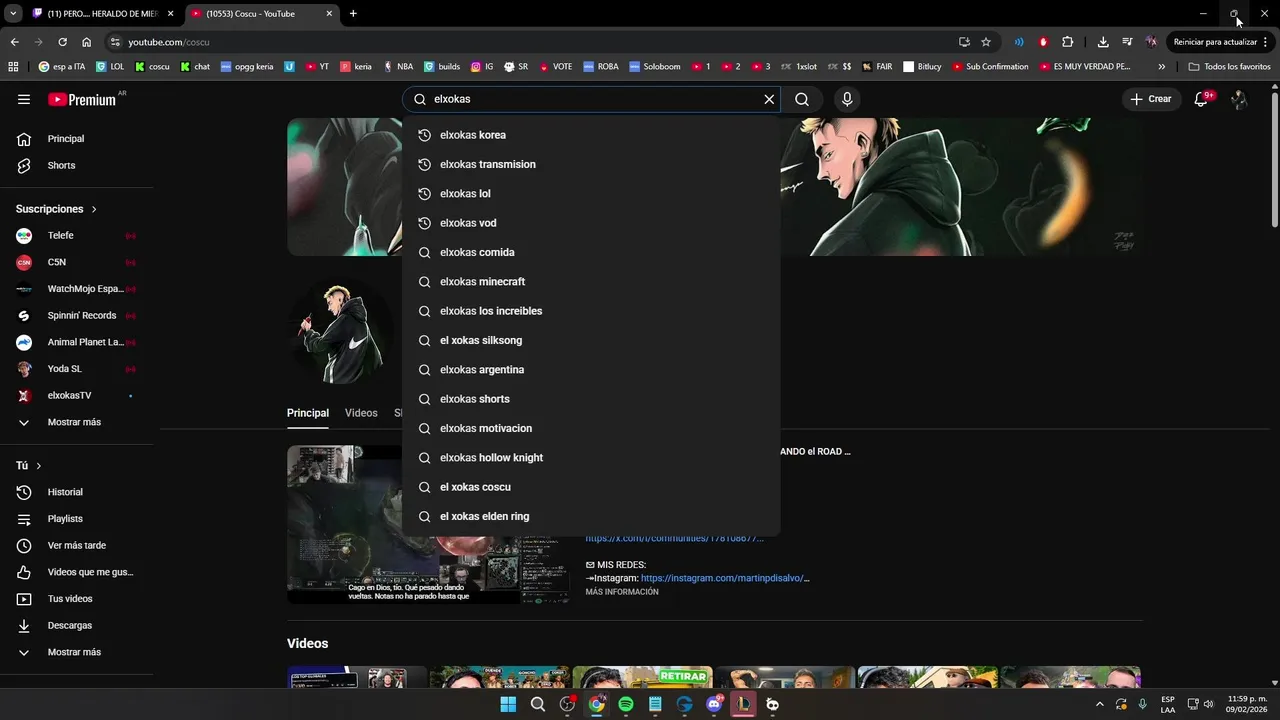The width and height of the screenshot is (1280, 720).
Task: Choose 'el xokas coscu' suggestion
Action: pyautogui.click(x=591, y=487)
